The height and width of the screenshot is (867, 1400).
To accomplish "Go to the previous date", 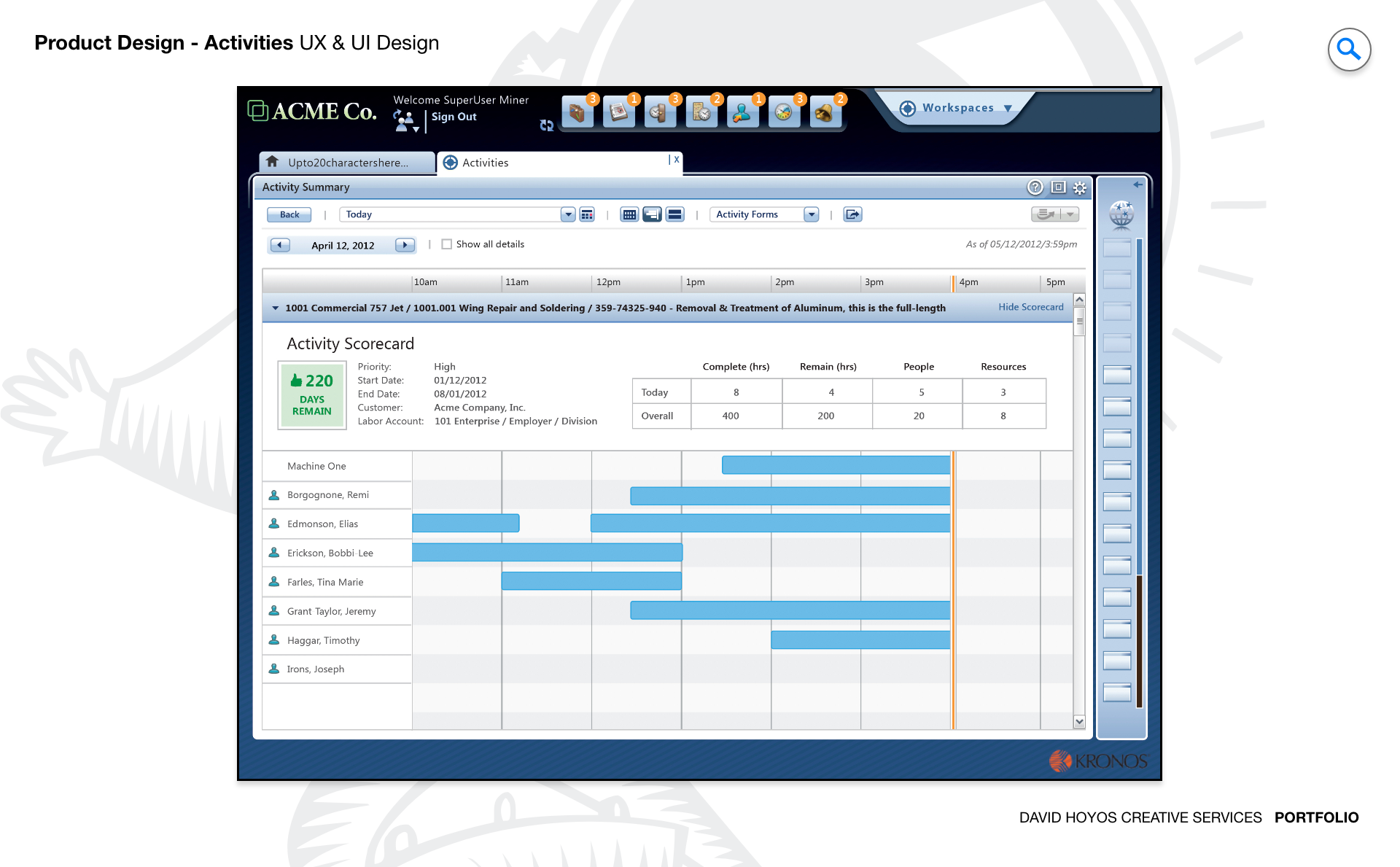I will coord(279,245).
